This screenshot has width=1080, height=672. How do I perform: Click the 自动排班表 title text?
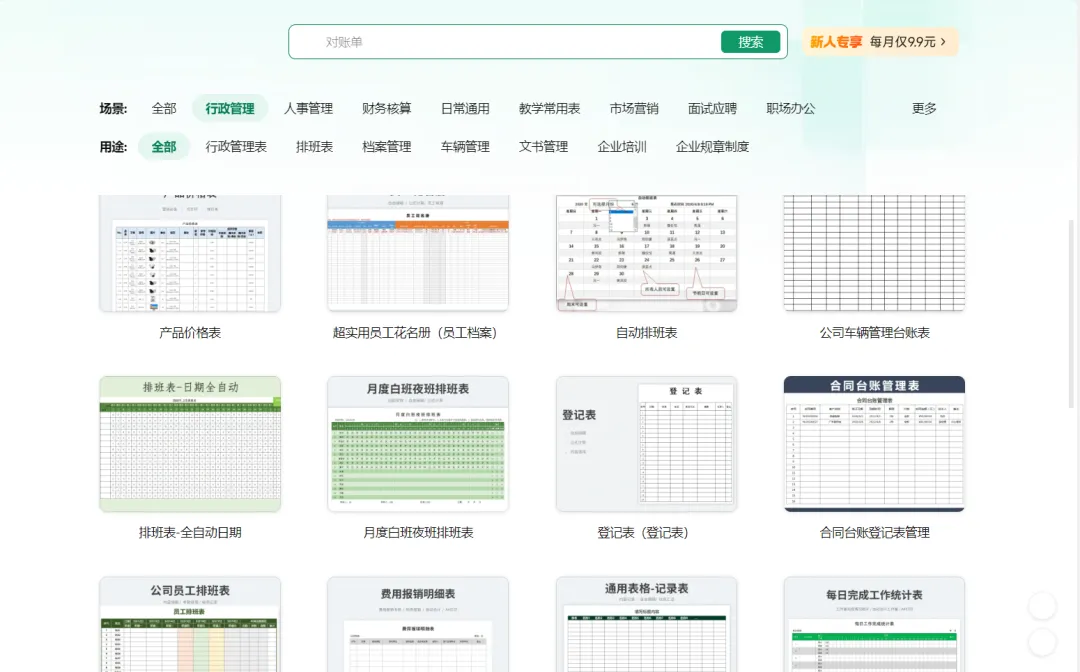[x=646, y=333]
